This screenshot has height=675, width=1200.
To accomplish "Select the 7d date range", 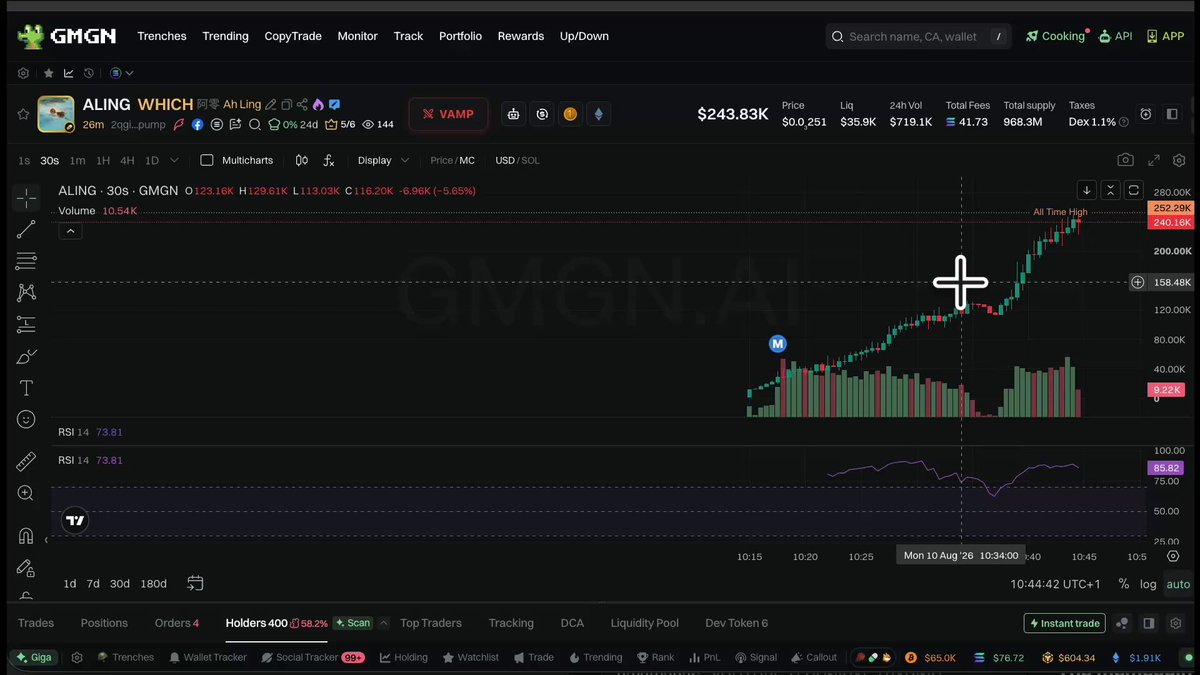I will click(93, 583).
